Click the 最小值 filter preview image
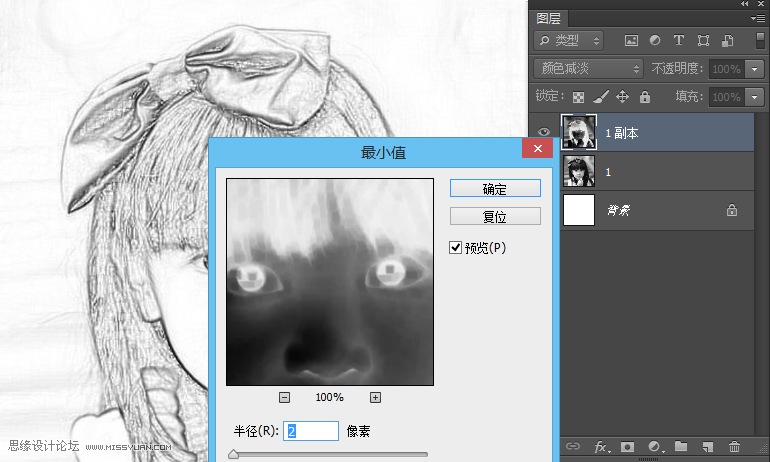Viewport: 770px width, 462px height. (330, 282)
